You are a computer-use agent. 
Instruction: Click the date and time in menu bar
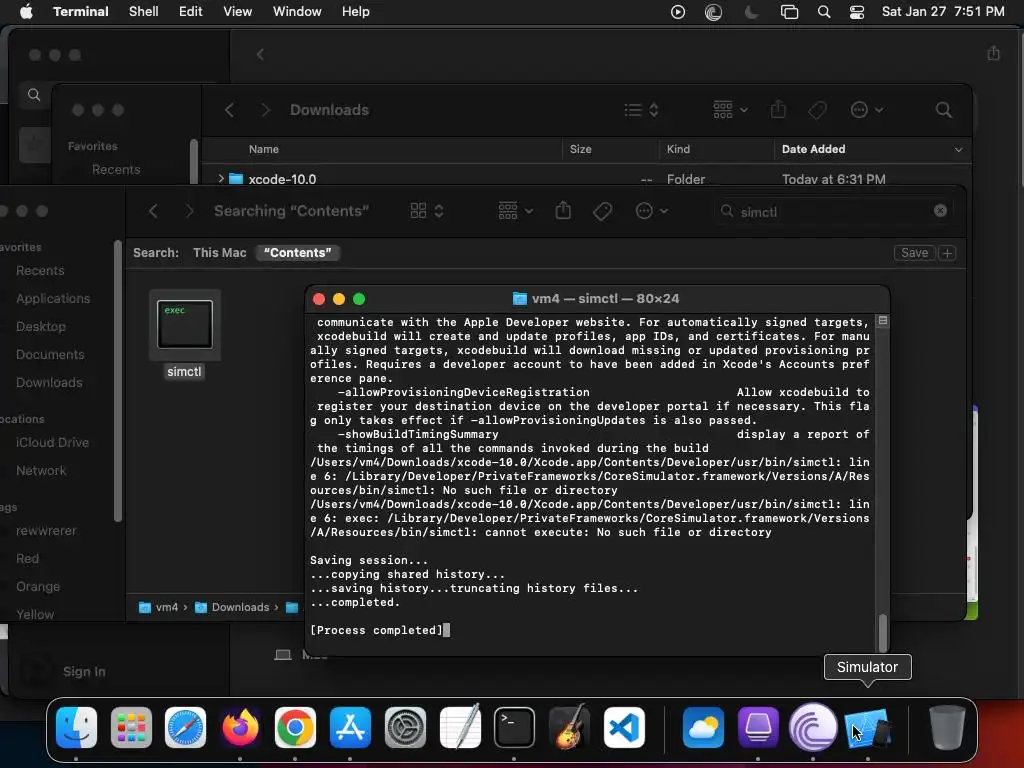tap(943, 12)
